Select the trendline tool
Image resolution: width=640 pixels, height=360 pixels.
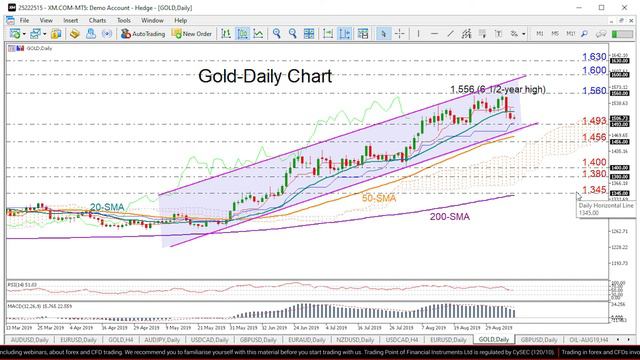coord(450,34)
